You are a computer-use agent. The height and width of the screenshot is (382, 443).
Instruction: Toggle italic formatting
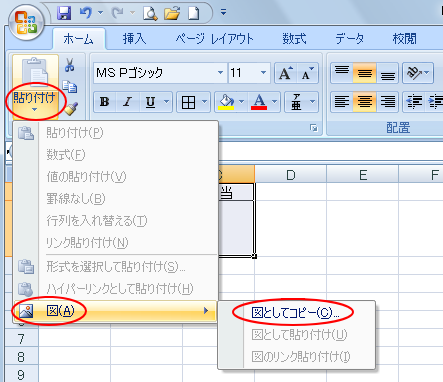tap(127, 102)
